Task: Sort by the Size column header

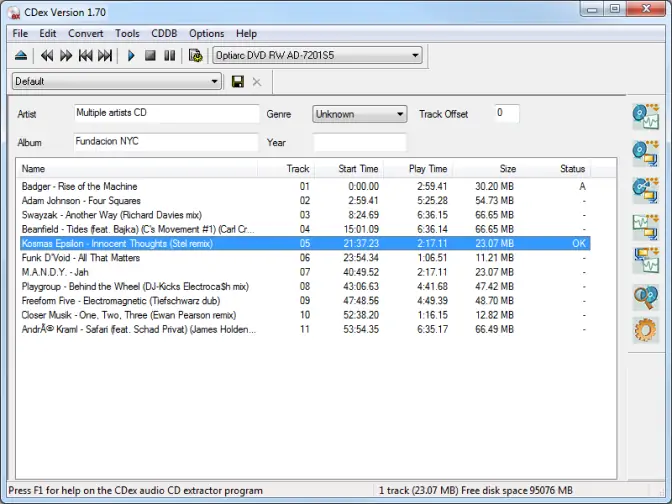Action: point(486,168)
